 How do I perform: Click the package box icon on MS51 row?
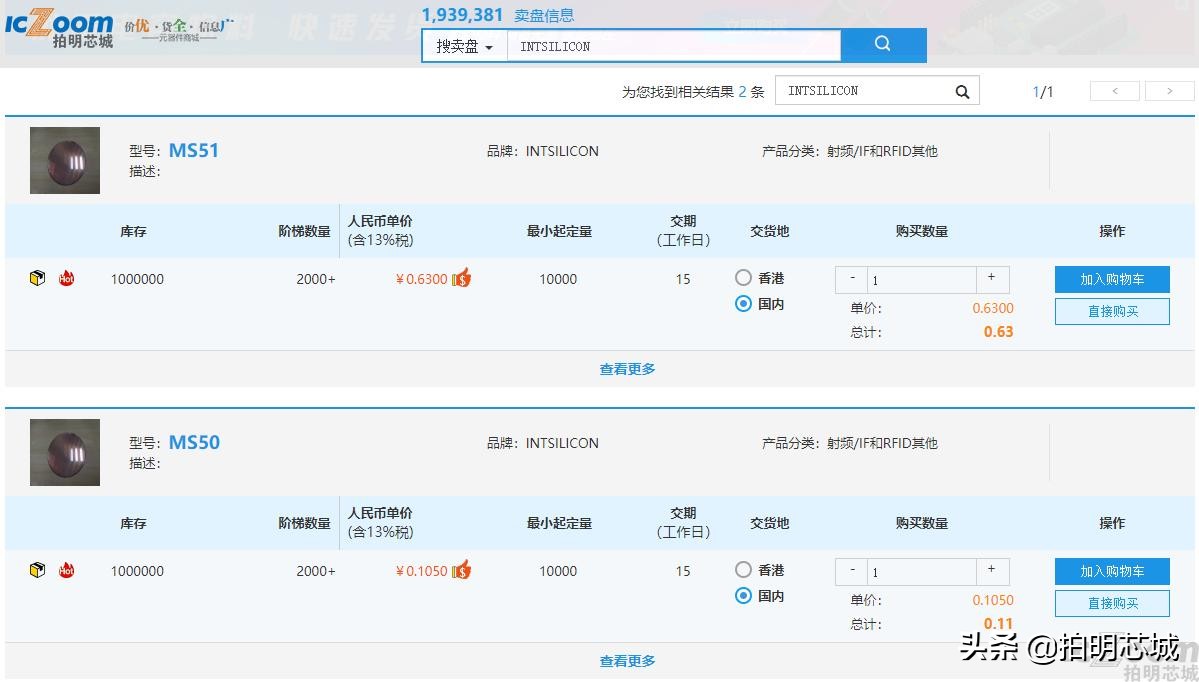37,279
